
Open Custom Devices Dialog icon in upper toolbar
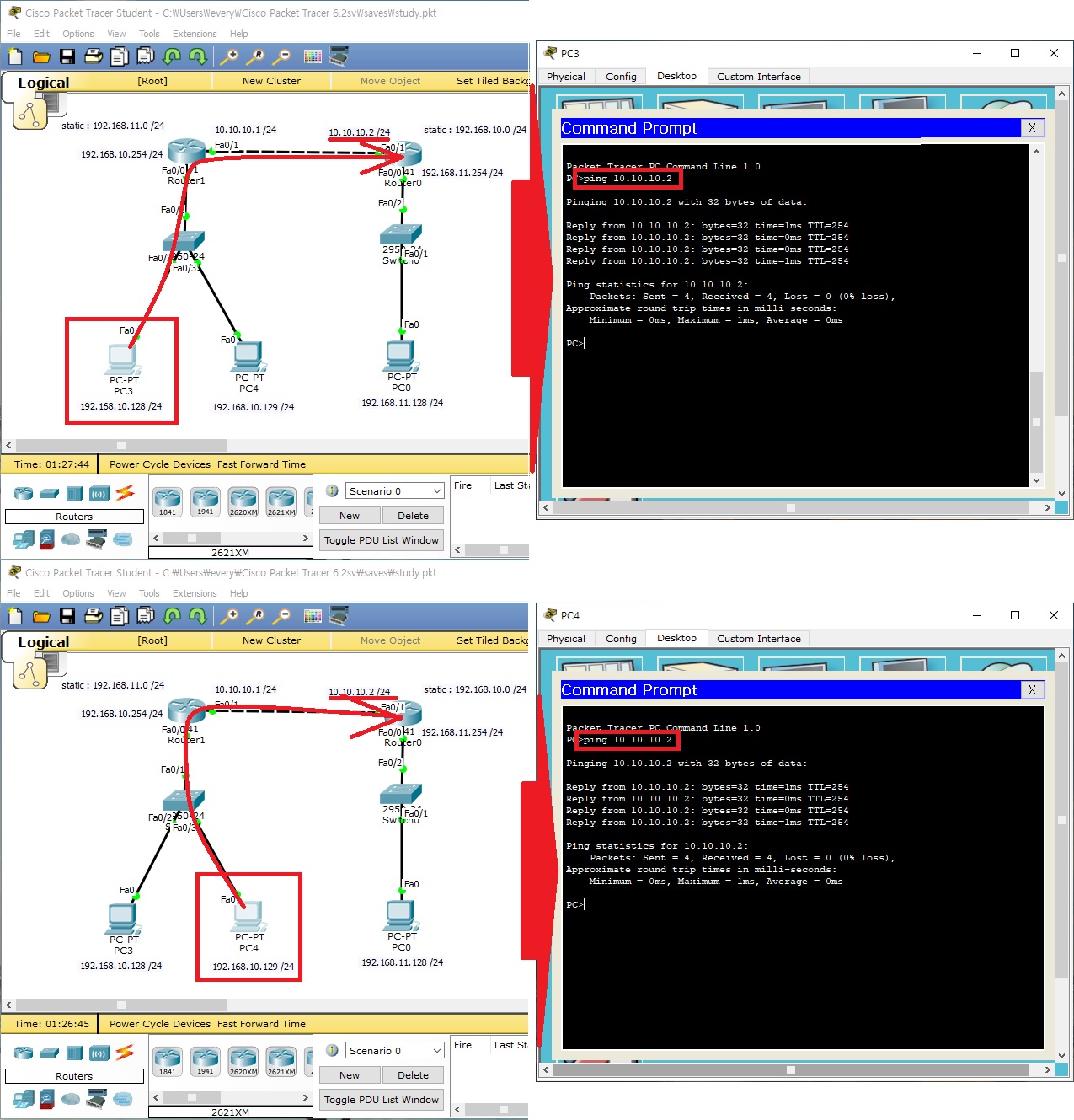(339, 56)
